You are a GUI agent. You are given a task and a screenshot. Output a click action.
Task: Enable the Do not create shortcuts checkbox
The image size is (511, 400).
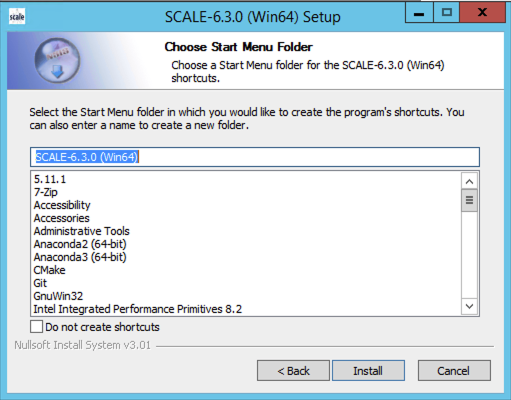[36, 327]
